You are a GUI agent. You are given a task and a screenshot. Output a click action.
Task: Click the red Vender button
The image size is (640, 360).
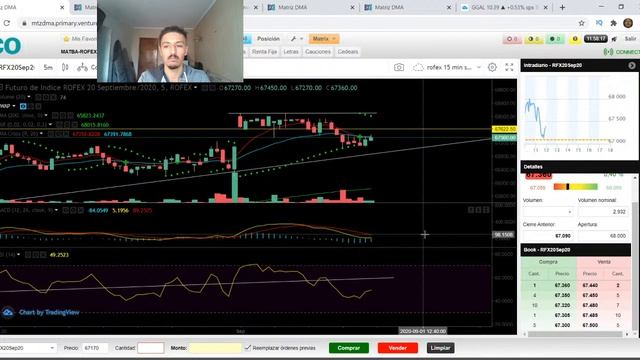398,348
